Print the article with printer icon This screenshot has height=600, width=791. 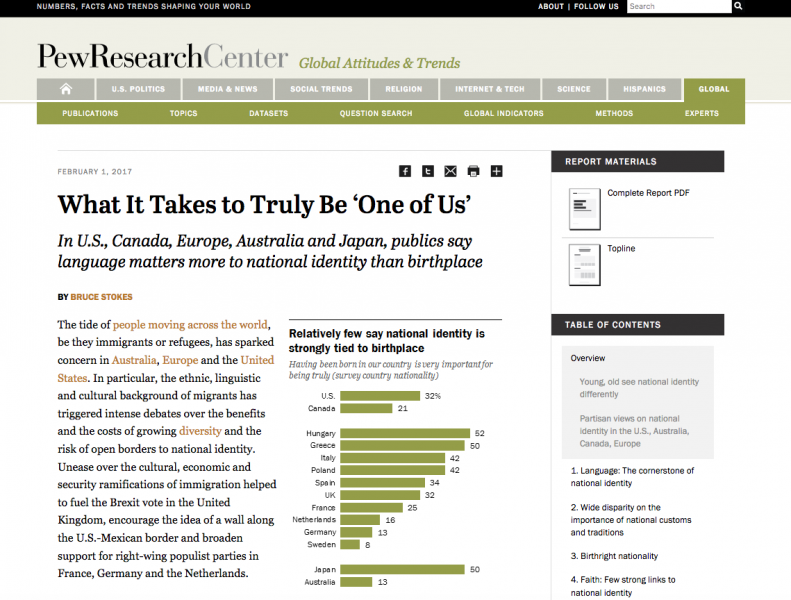[x=473, y=171]
